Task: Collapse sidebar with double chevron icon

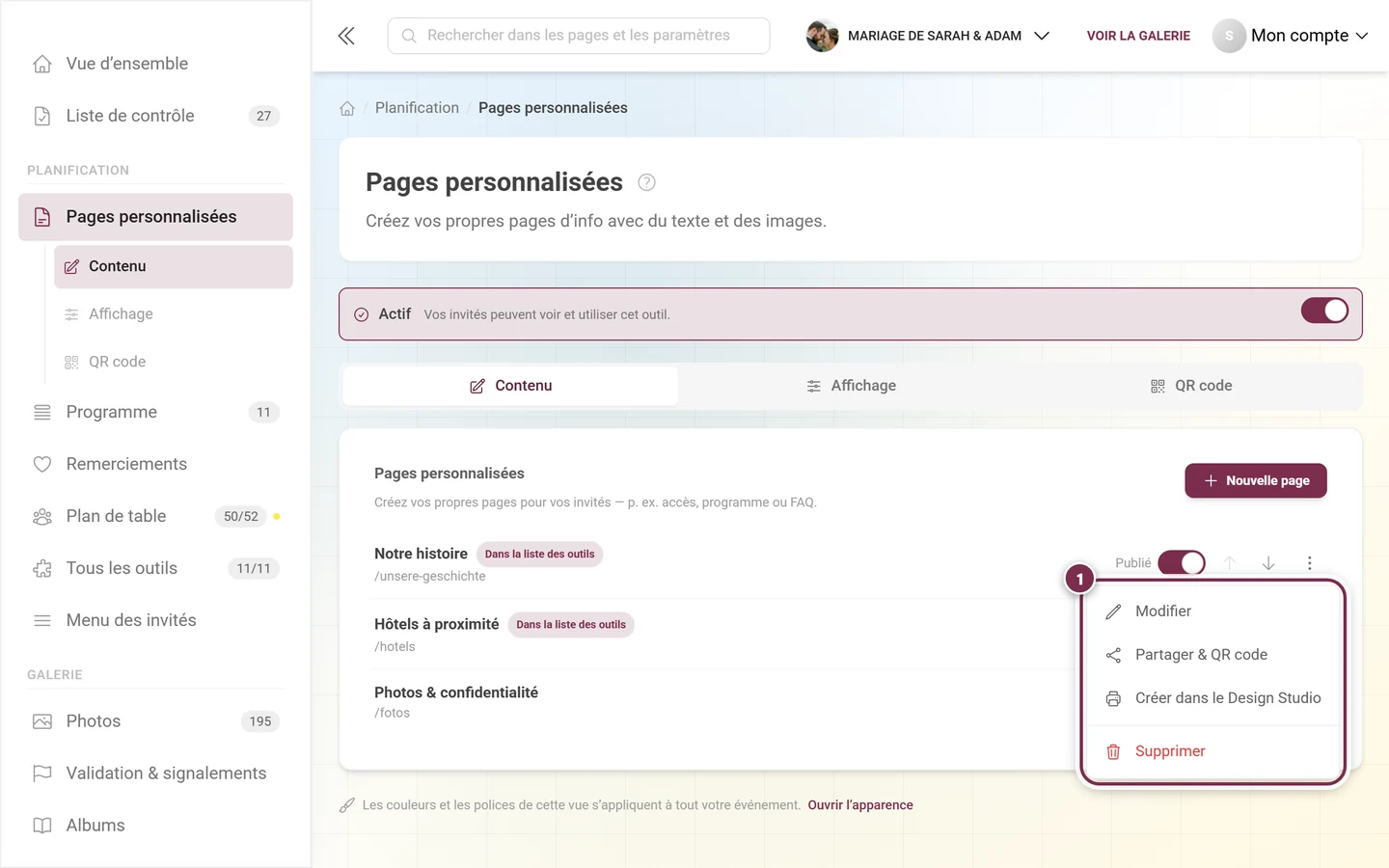Action: coord(346,36)
